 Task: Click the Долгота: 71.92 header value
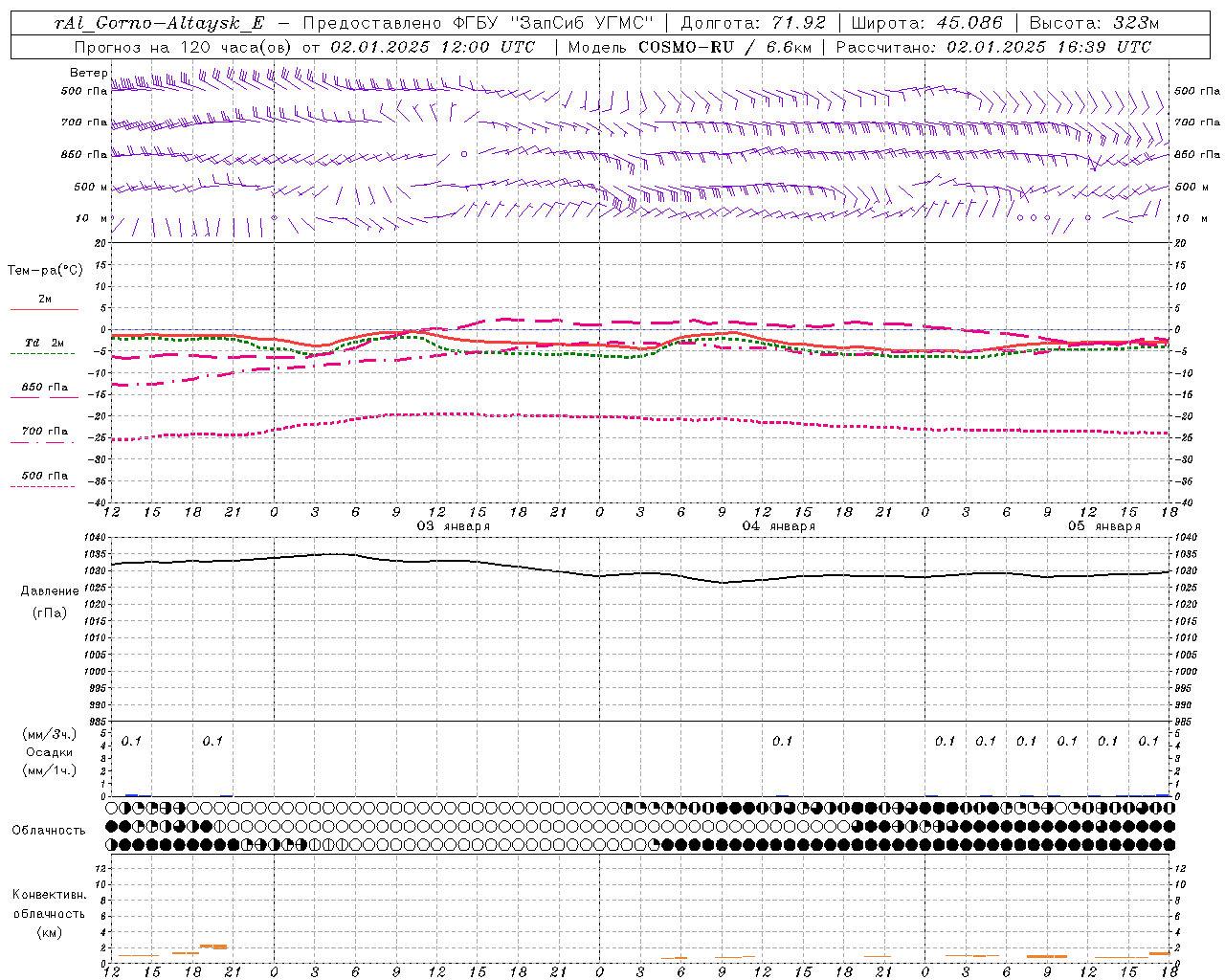[x=753, y=23]
